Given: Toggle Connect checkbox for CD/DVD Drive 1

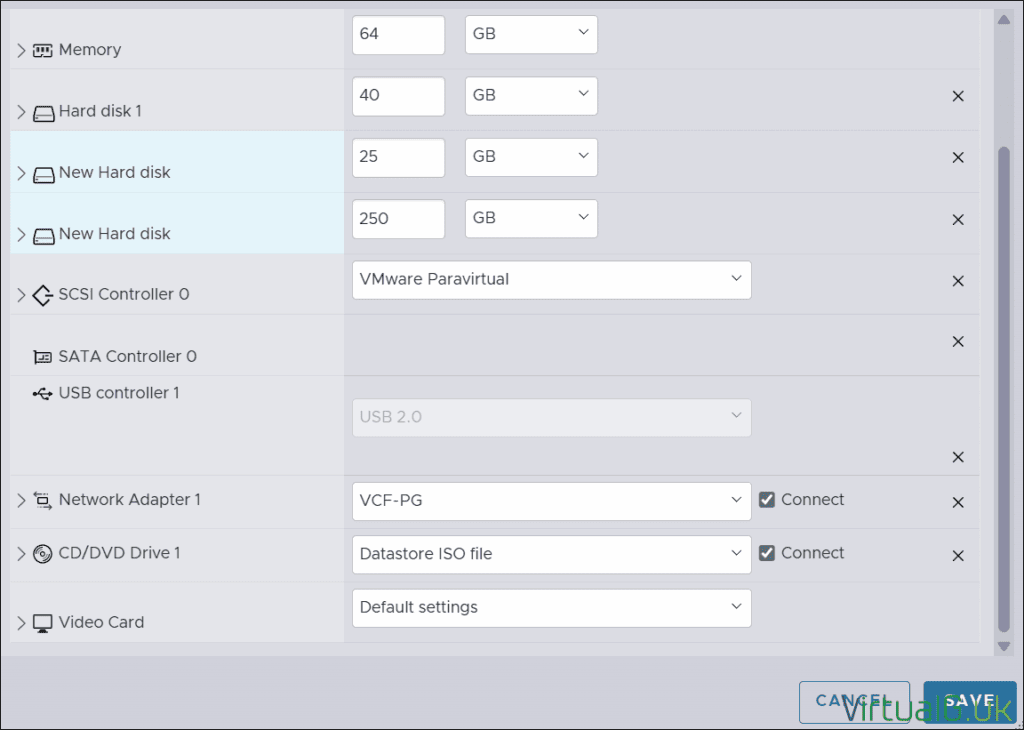Looking at the screenshot, I should click(x=767, y=553).
